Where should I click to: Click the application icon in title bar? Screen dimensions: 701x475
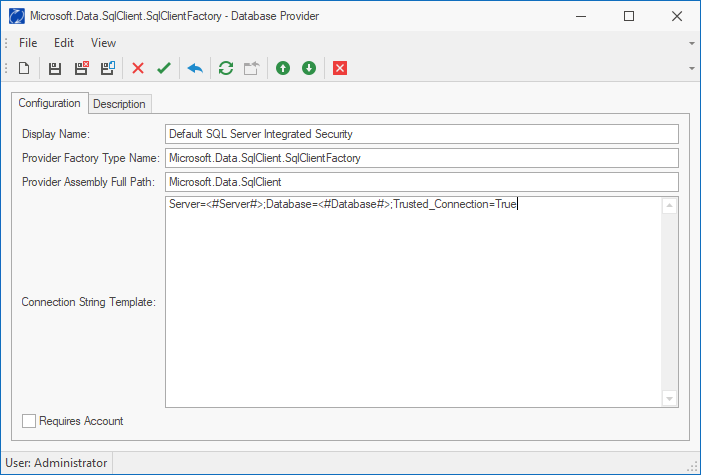17,16
